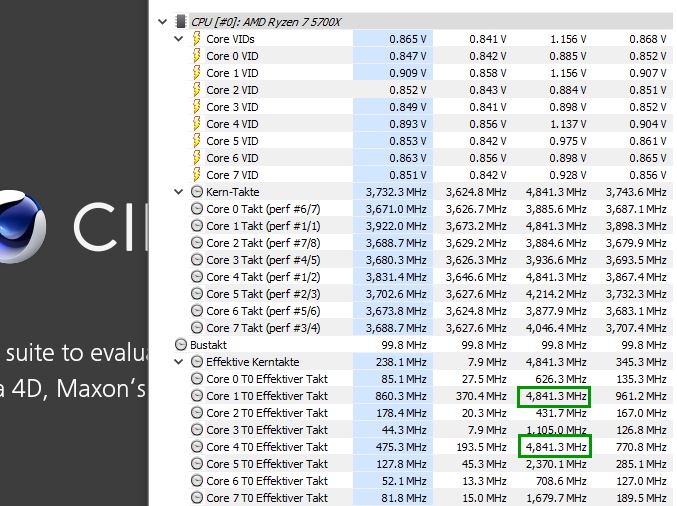Click the clock icon of Core 5 Takt (perf #2/3)
This screenshot has width=677, height=506.
coord(197,294)
